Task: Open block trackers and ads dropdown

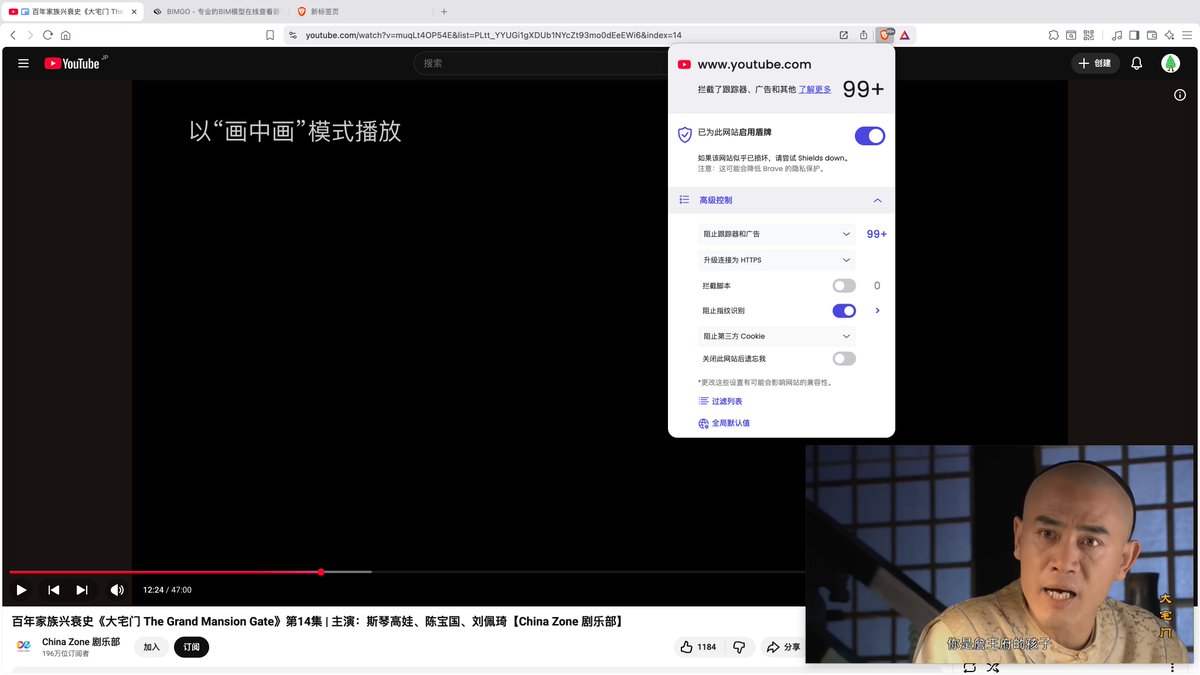Action: (777, 234)
